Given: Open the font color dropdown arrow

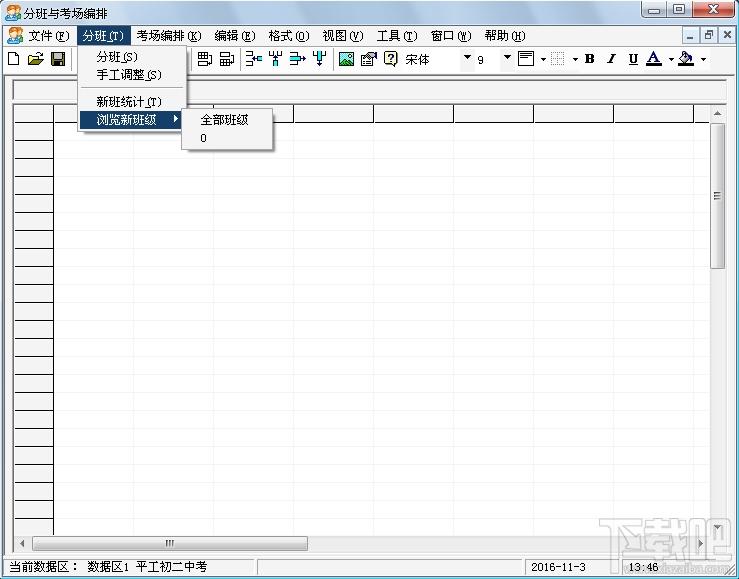Looking at the screenshot, I should tap(671, 59).
